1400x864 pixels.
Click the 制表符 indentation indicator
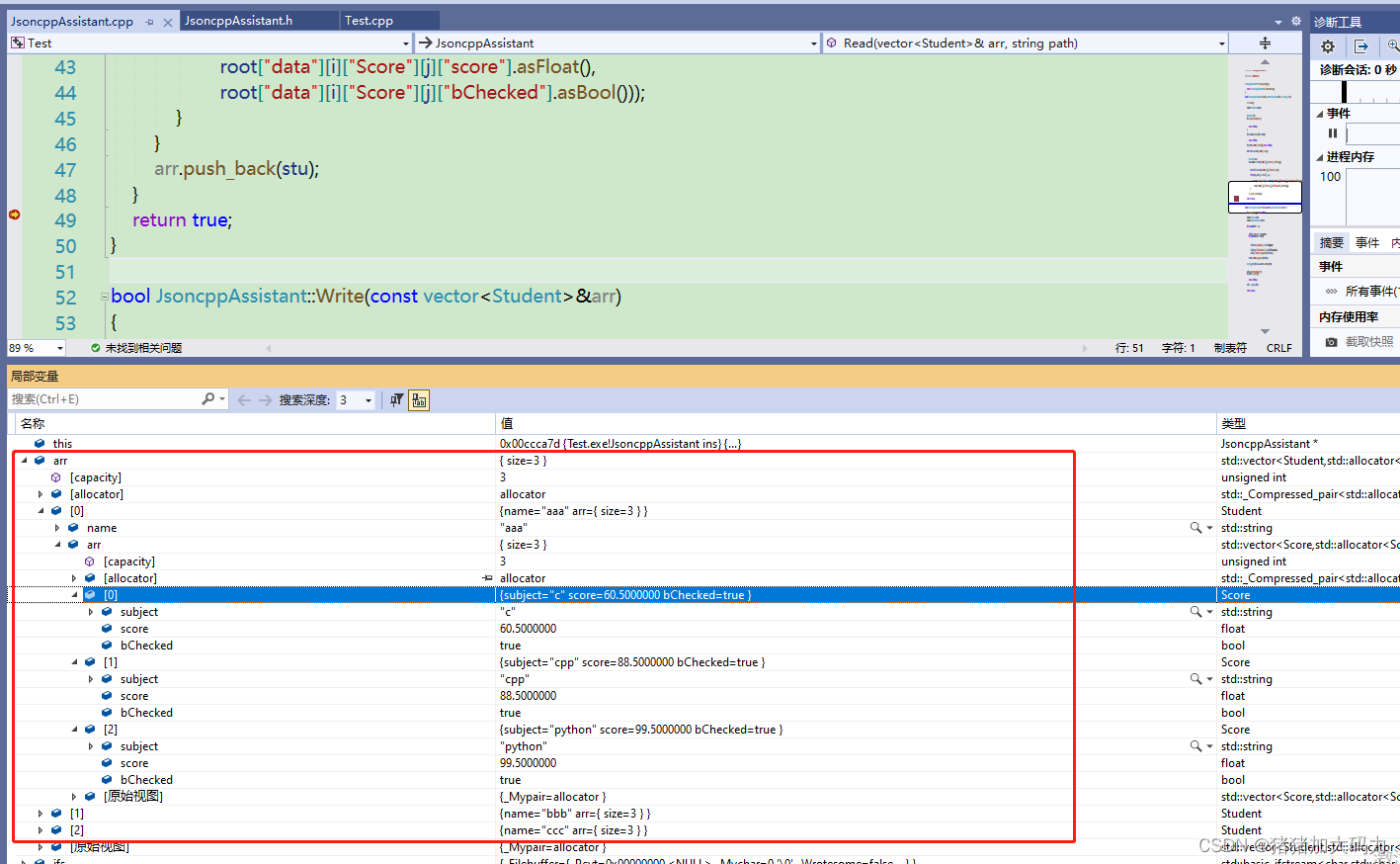point(1230,348)
